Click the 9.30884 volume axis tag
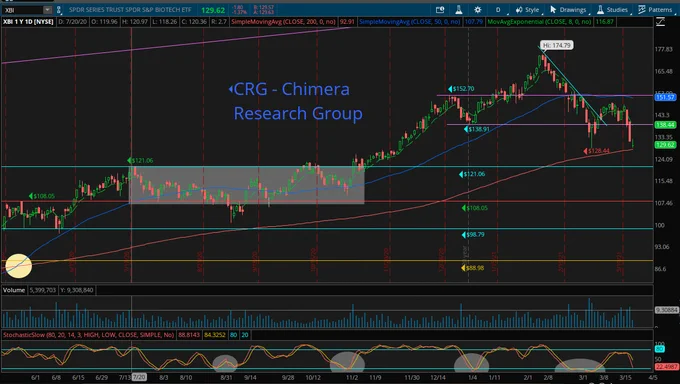This screenshot has width=680, height=384. coord(667,310)
